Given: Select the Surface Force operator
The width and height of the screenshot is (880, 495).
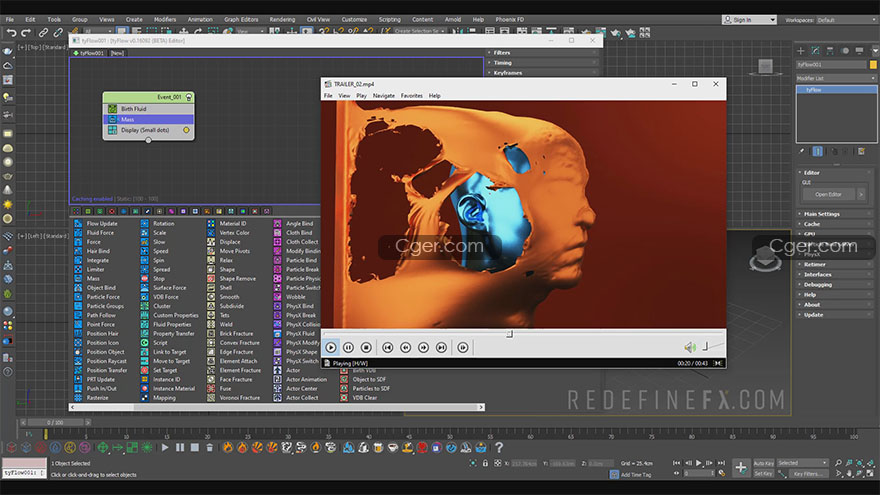Looking at the screenshot, I should point(169,287).
